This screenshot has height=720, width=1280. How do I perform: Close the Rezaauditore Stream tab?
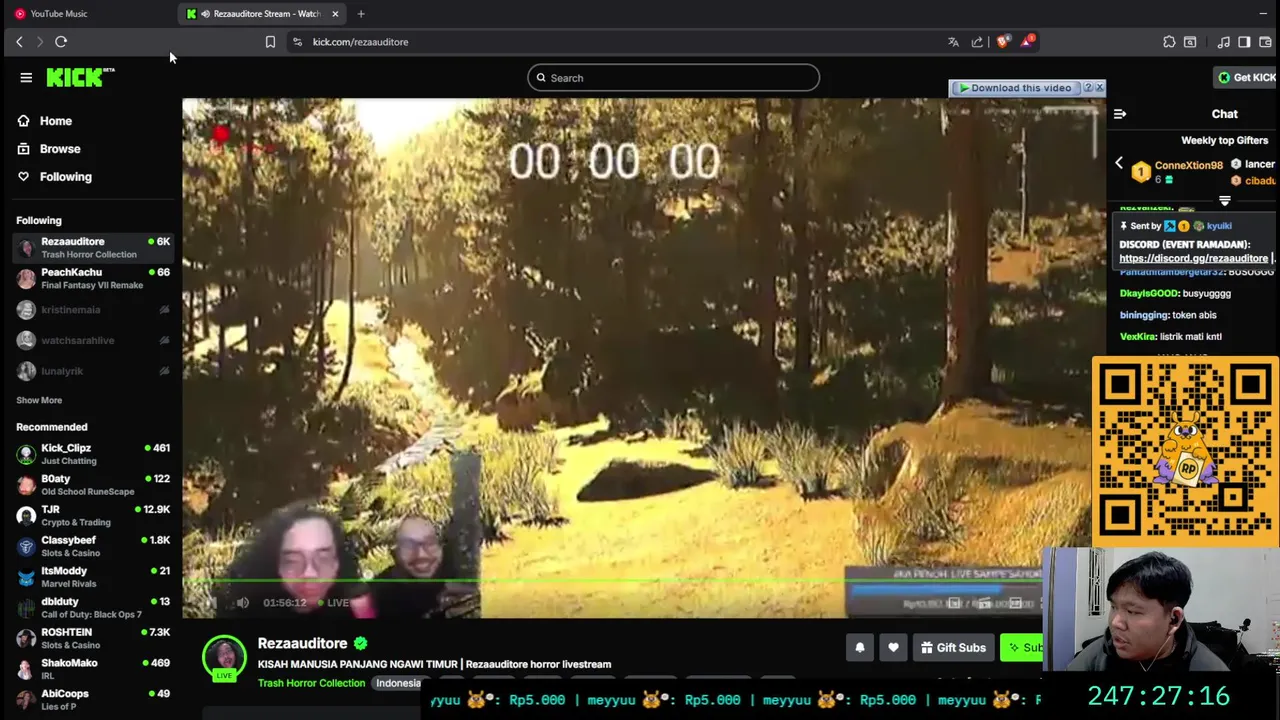(x=335, y=14)
